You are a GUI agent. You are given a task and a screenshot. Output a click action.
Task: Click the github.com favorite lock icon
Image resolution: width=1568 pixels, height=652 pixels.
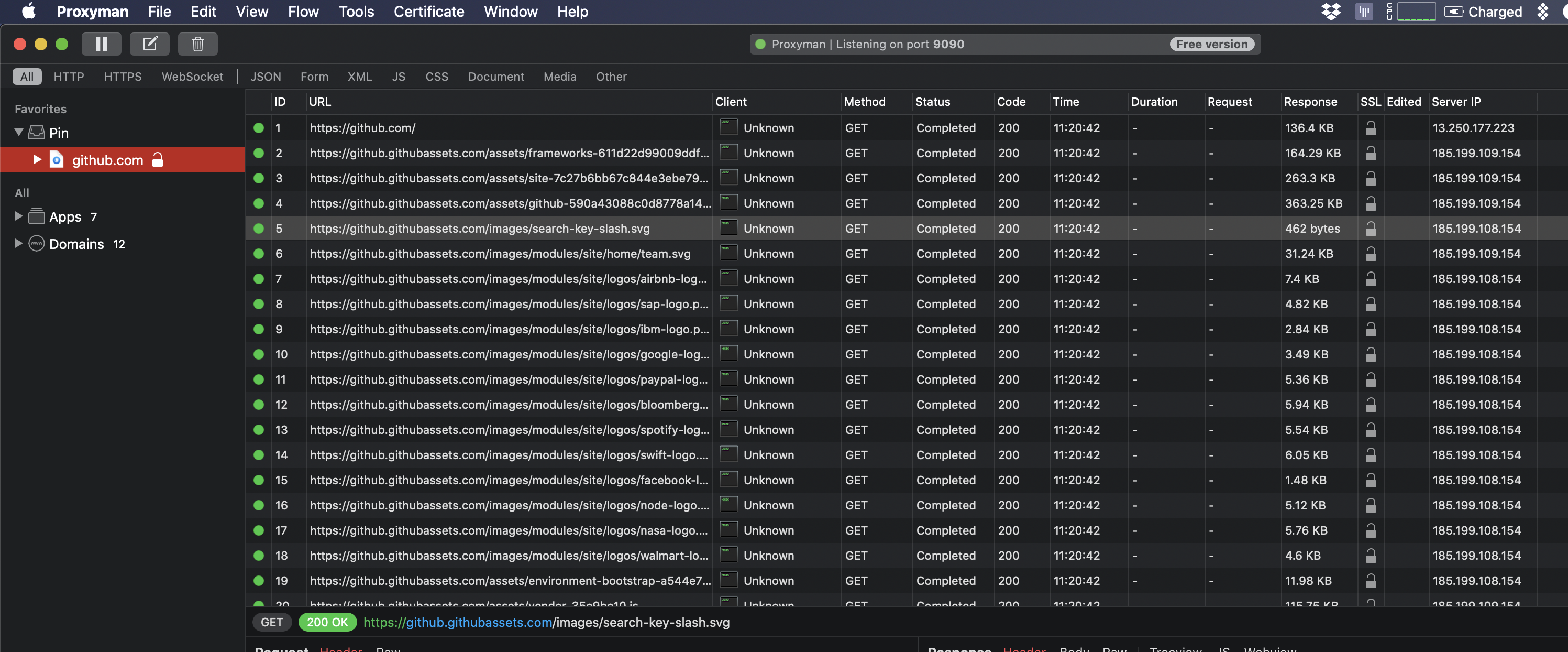pos(158,160)
